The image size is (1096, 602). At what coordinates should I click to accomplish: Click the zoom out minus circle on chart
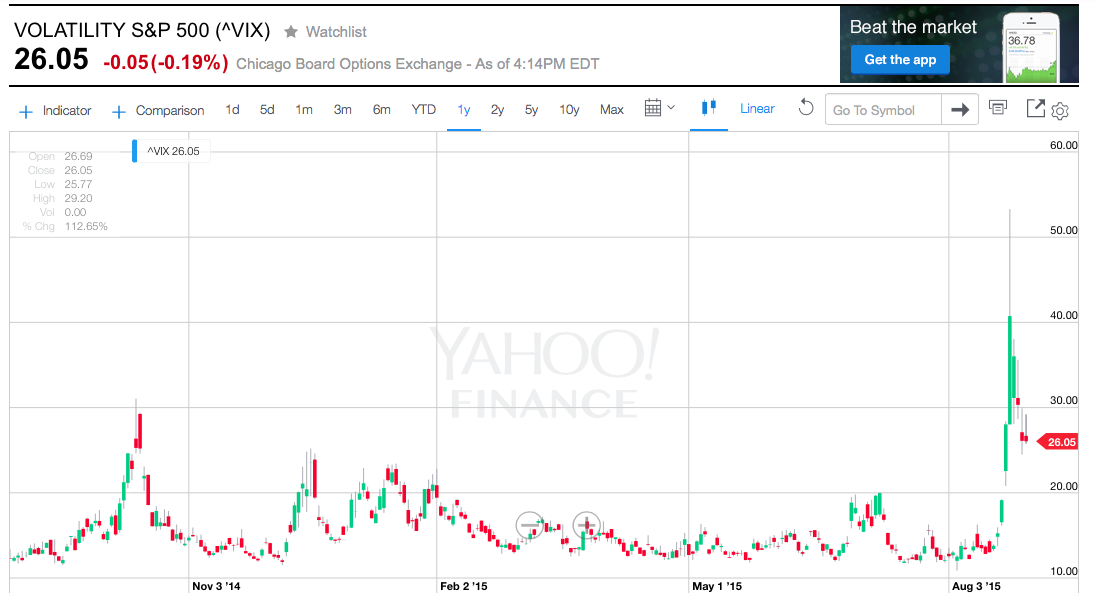point(530,525)
